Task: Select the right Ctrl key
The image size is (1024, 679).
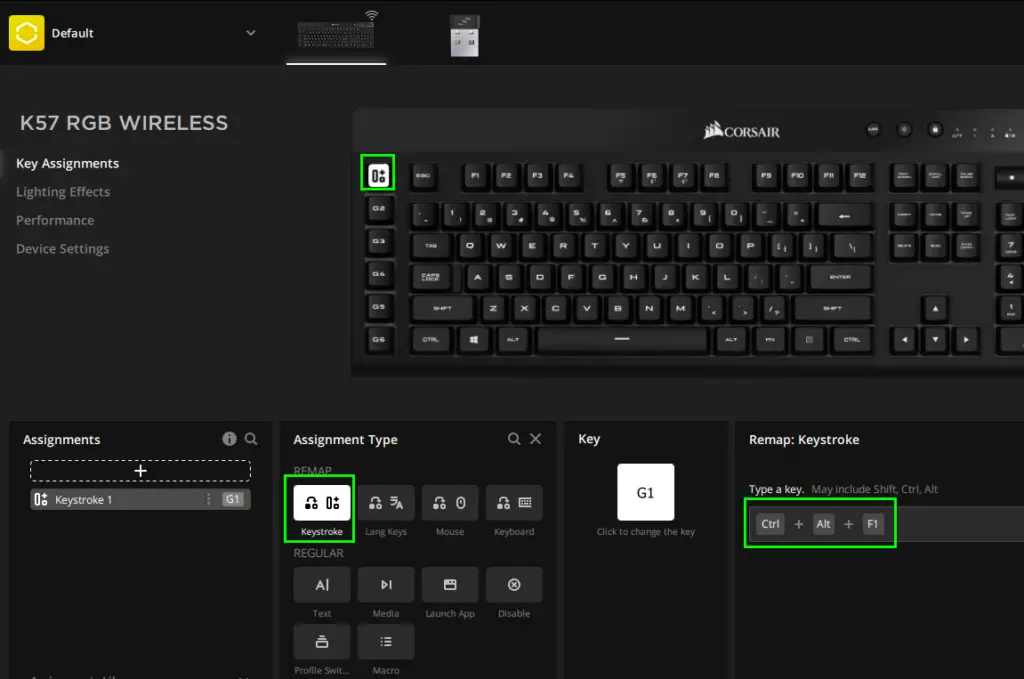Action: click(x=852, y=340)
